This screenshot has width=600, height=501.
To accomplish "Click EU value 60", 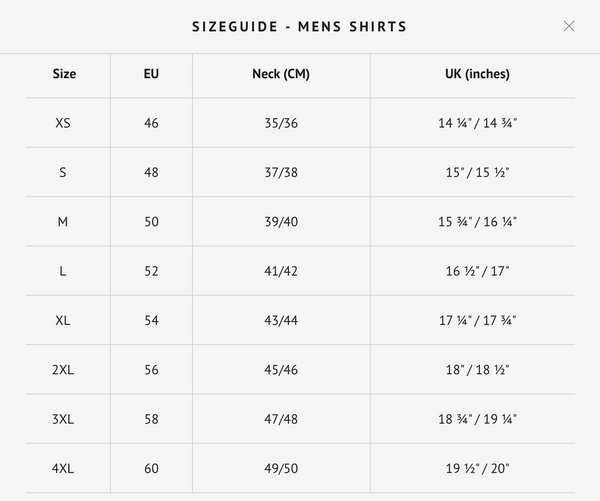I will coord(151,468).
